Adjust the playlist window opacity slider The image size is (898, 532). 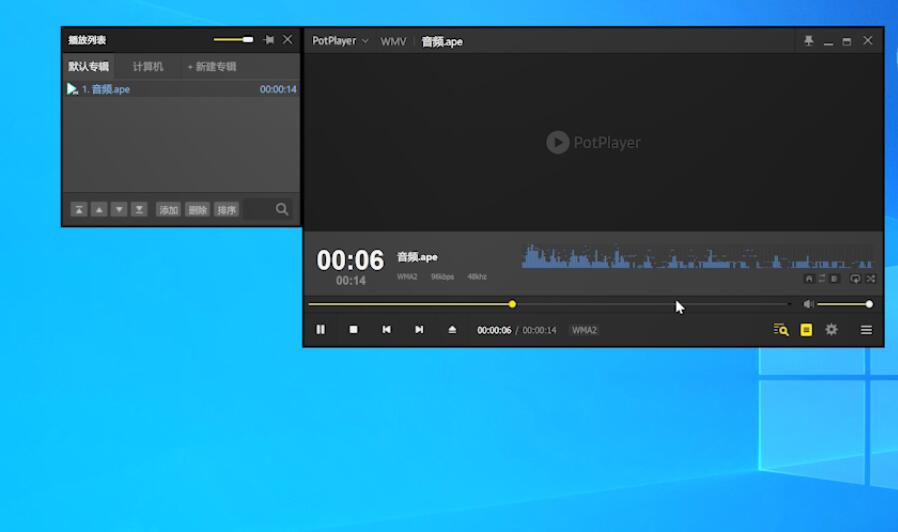coord(233,40)
